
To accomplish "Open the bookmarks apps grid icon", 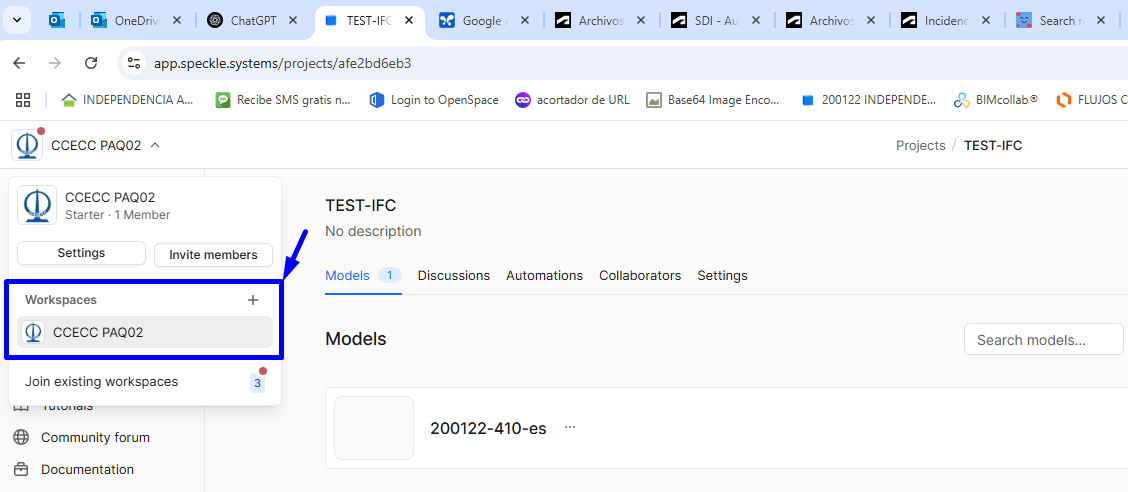I will click(x=22, y=99).
